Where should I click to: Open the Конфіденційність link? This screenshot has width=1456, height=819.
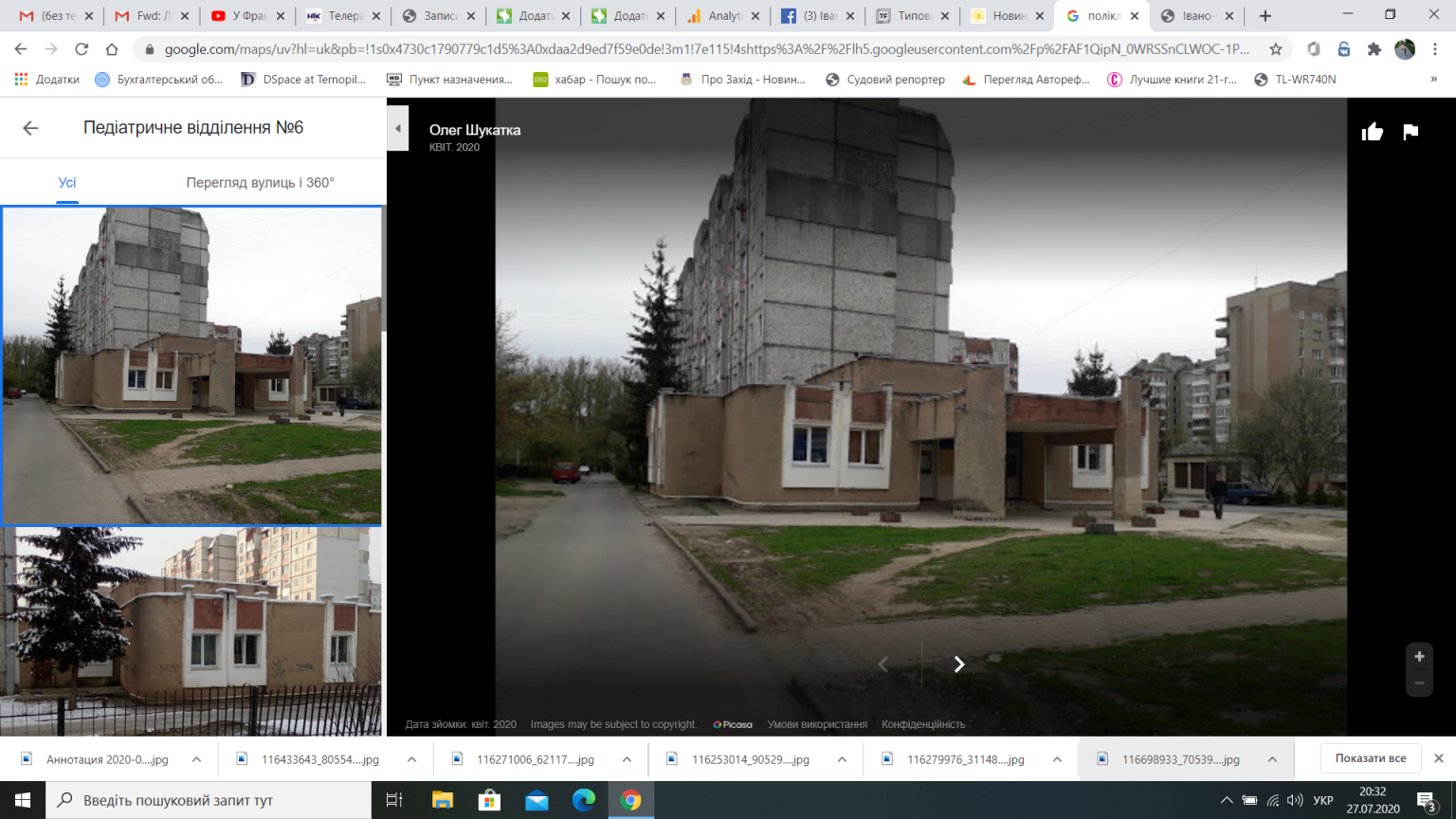click(x=923, y=724)
